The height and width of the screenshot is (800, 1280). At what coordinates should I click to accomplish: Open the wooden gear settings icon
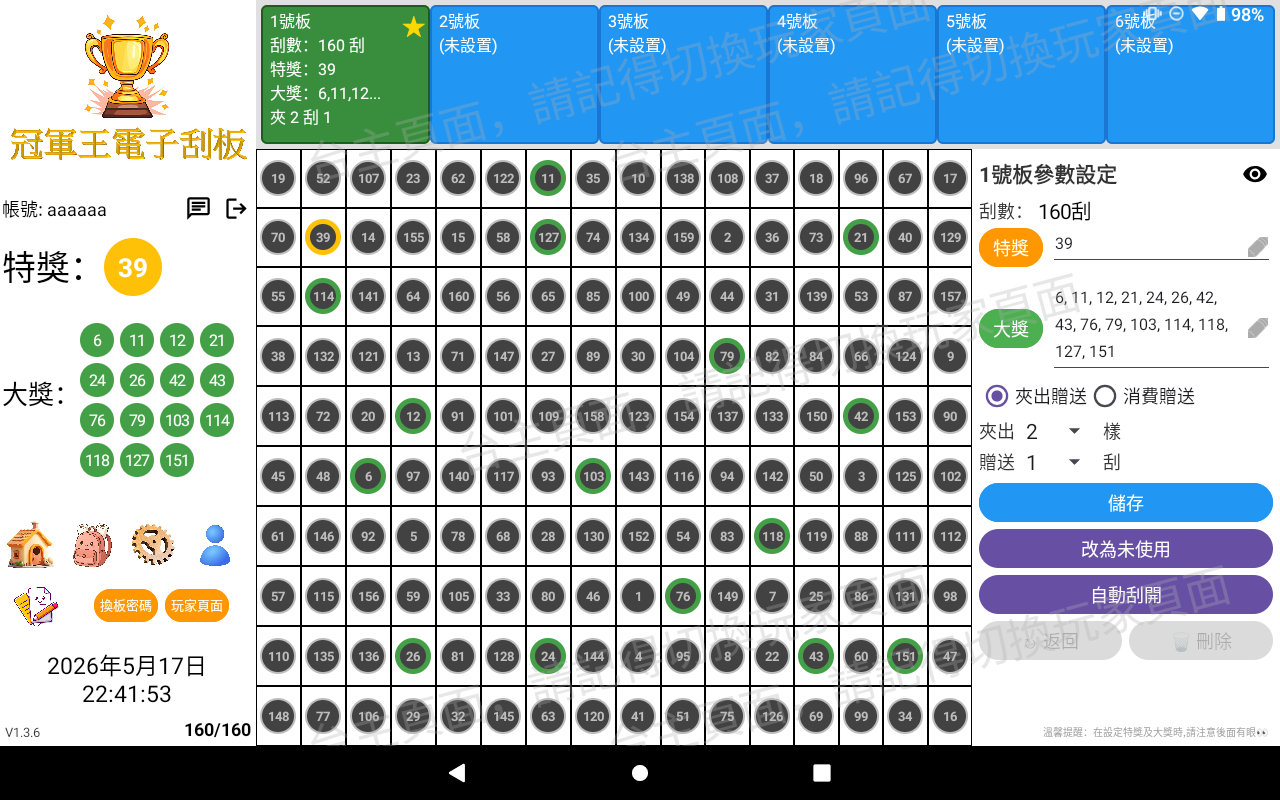click(x=153, y=545)
